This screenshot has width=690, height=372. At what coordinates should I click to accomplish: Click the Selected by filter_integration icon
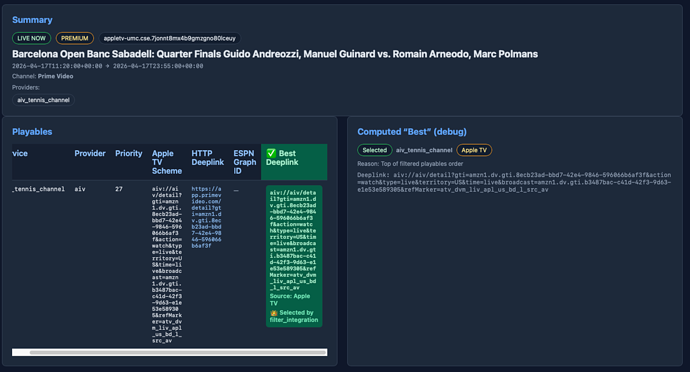pos(274,313)
